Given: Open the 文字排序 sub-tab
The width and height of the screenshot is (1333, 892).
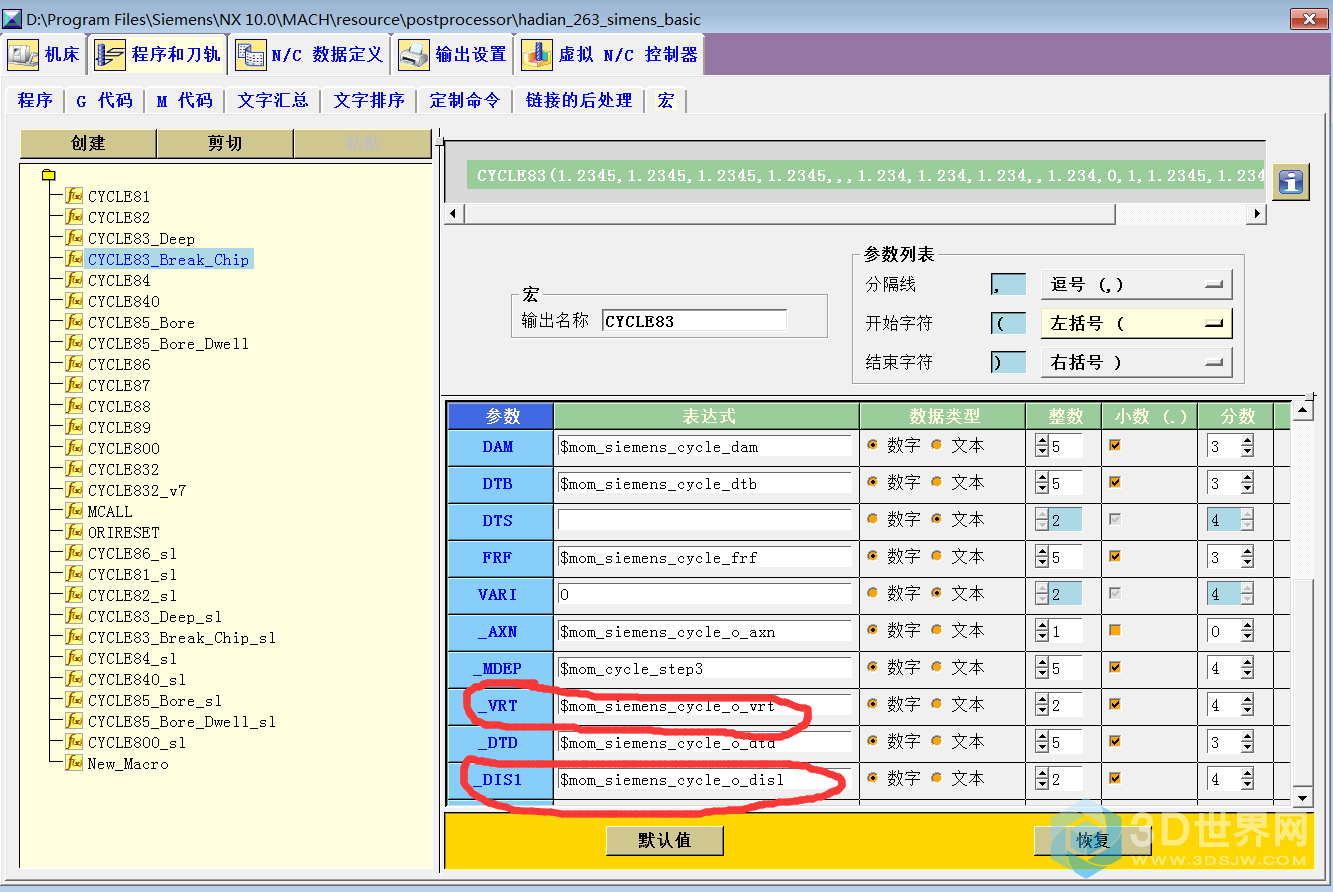Looking at the screenshot, I should pos(369,101).
